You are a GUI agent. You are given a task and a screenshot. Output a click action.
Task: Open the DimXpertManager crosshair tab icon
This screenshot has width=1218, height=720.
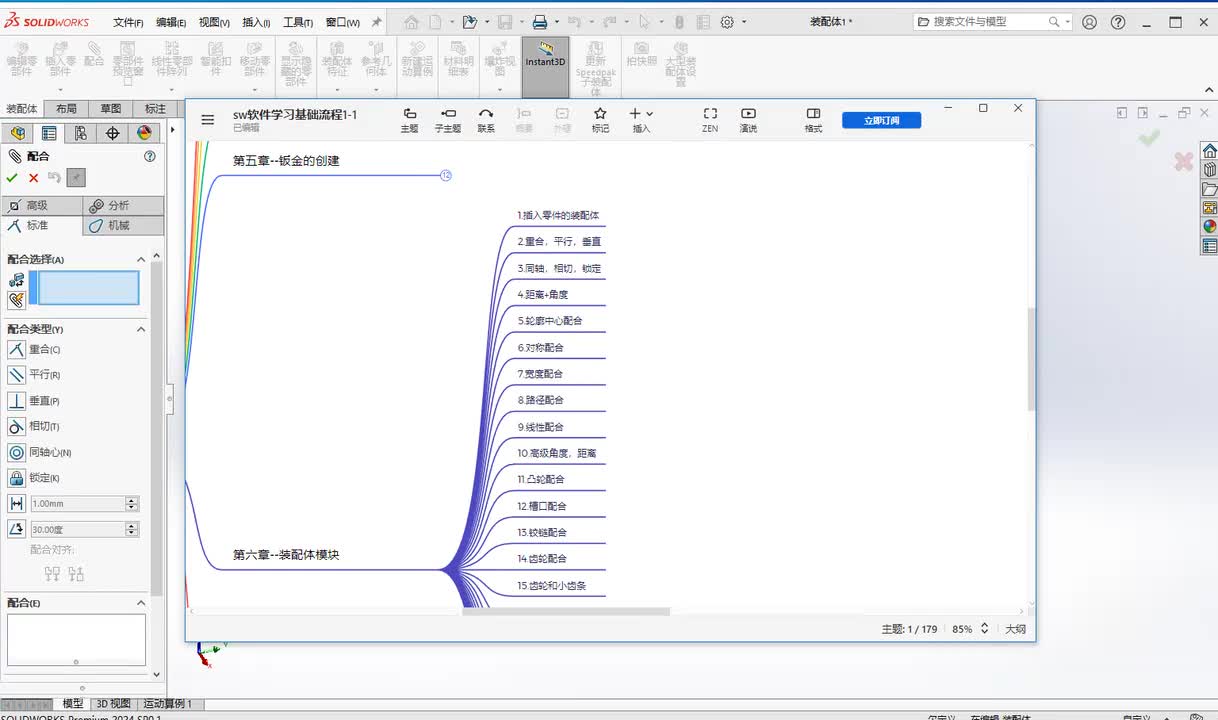point(113,133)
